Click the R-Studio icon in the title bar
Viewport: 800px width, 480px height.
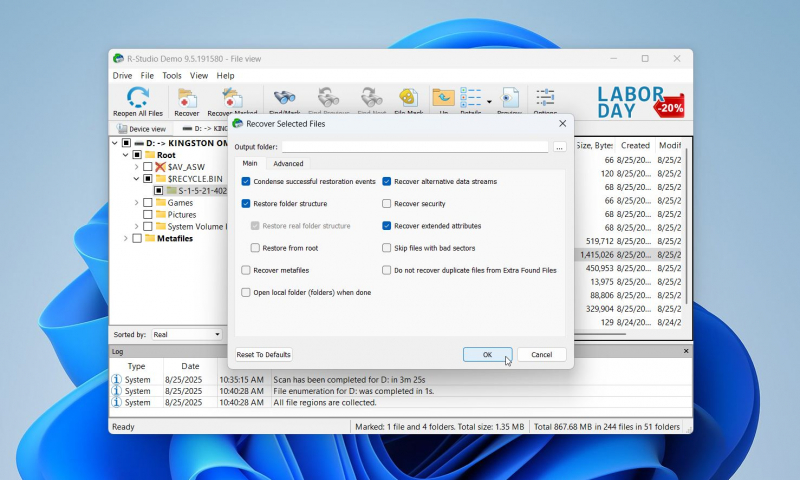[118, 59]
